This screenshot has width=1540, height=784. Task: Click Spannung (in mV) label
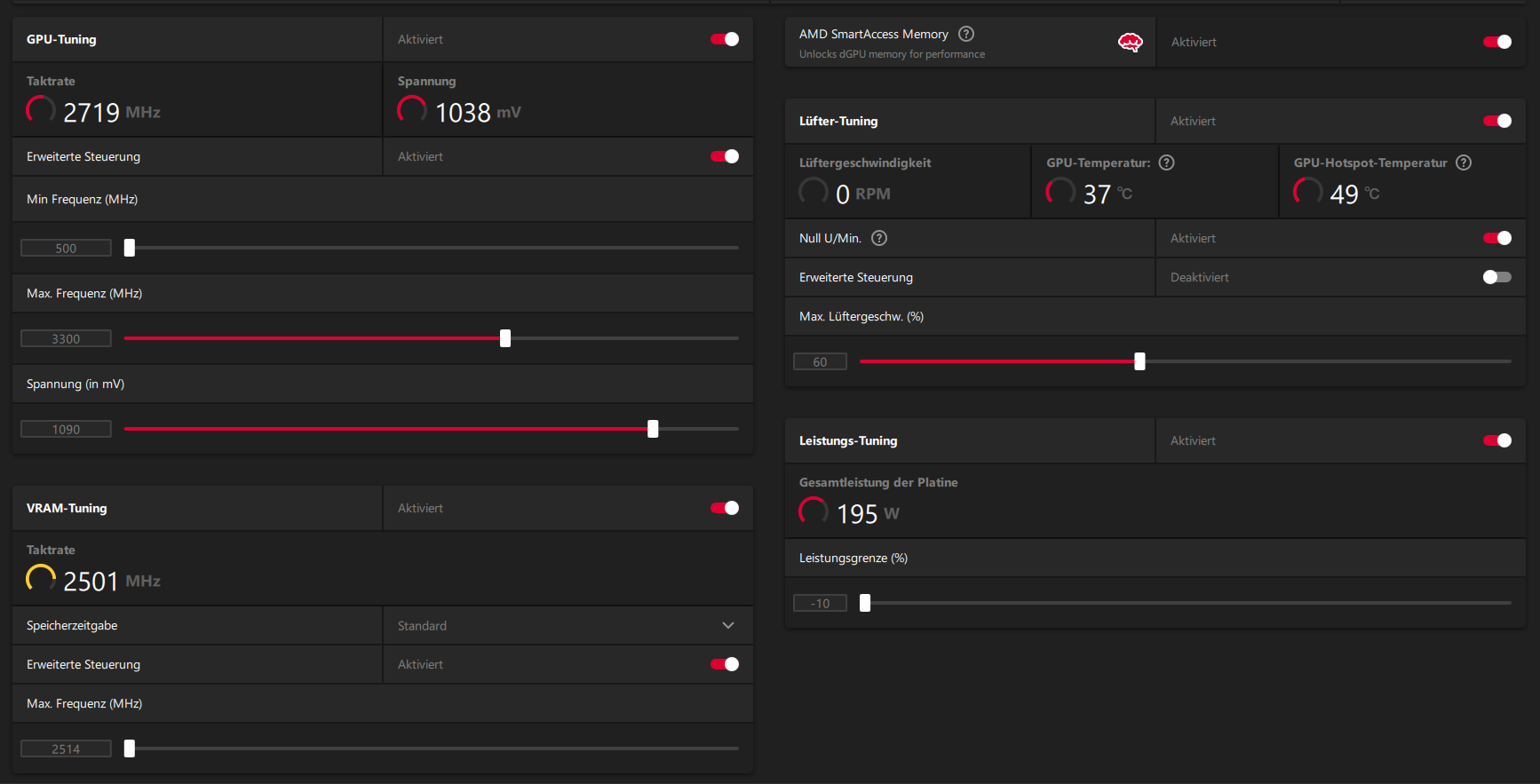75,384
